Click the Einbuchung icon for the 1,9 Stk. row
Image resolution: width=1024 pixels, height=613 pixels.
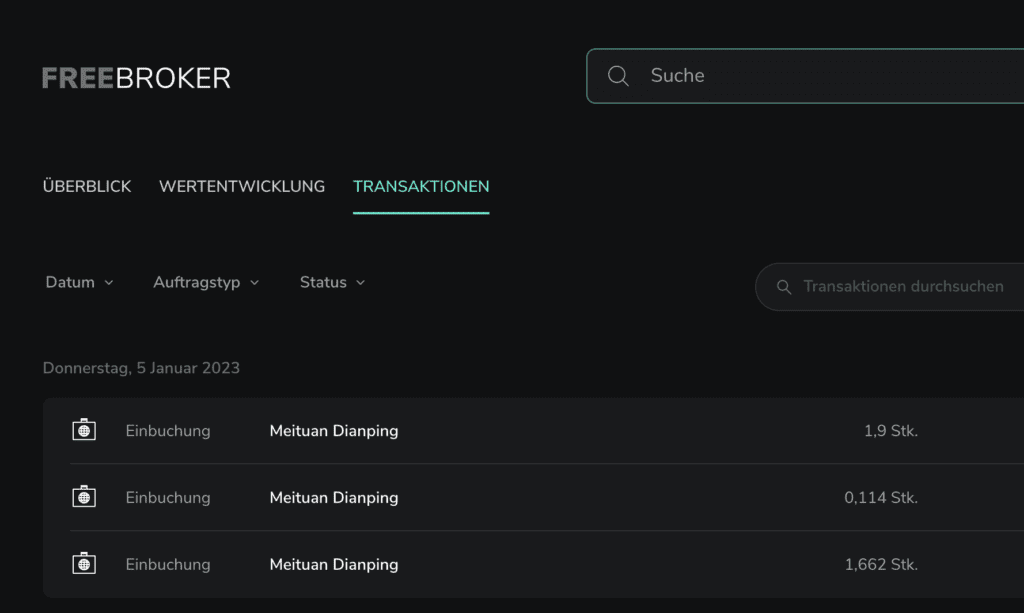click(x=84, y=431)
